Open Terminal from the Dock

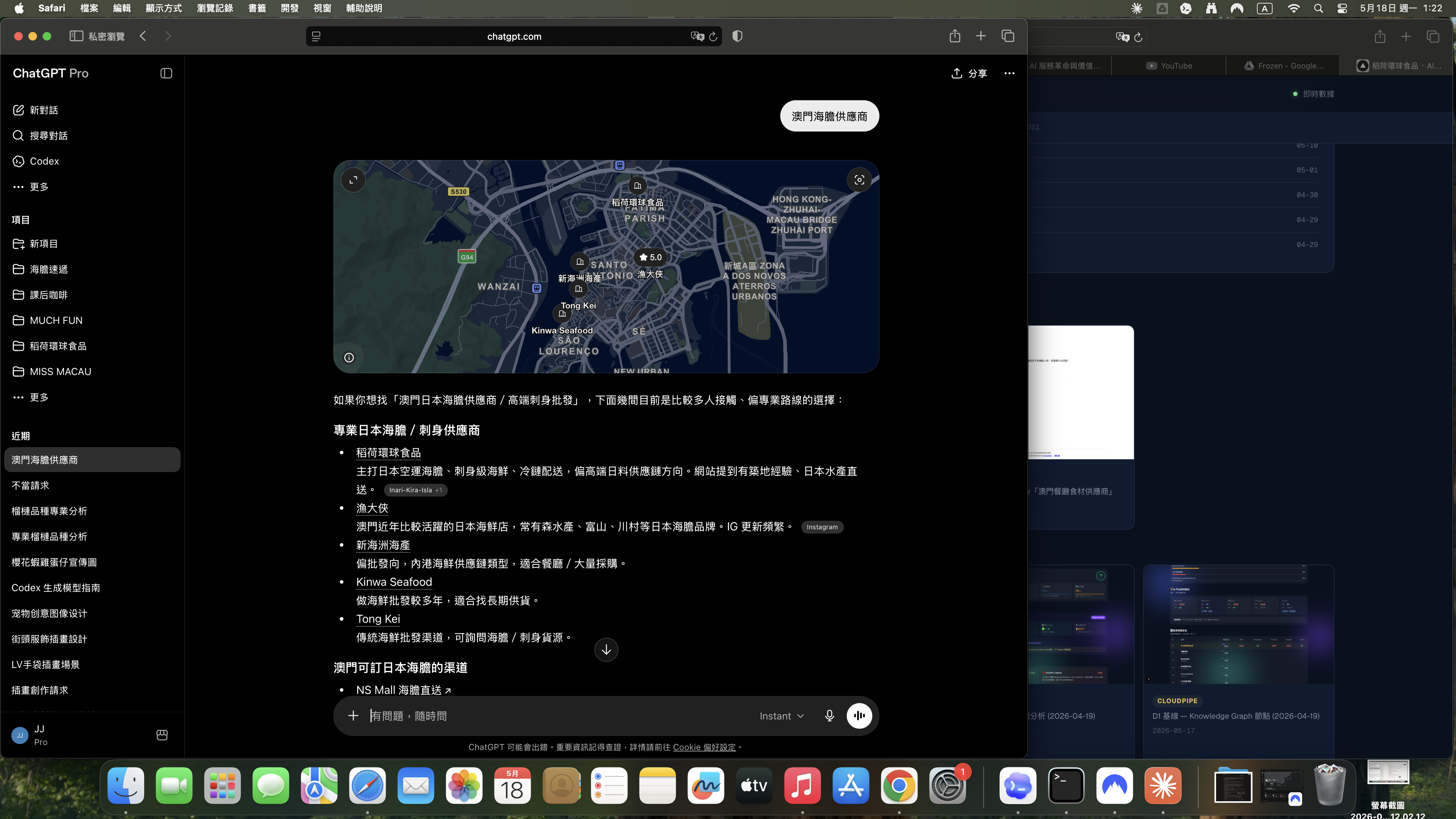point(1066,786)
